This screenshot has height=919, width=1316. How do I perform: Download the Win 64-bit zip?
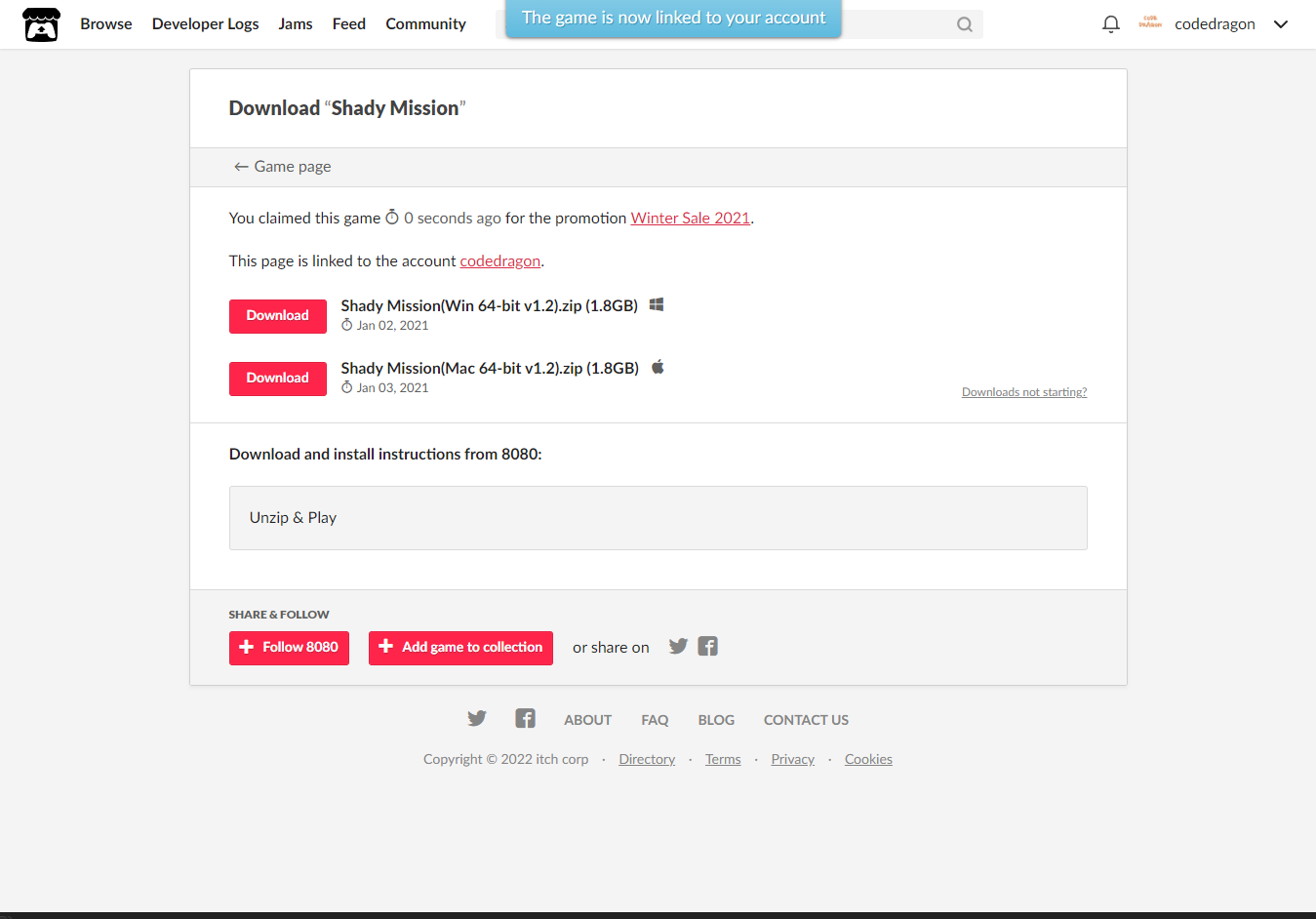278,316
